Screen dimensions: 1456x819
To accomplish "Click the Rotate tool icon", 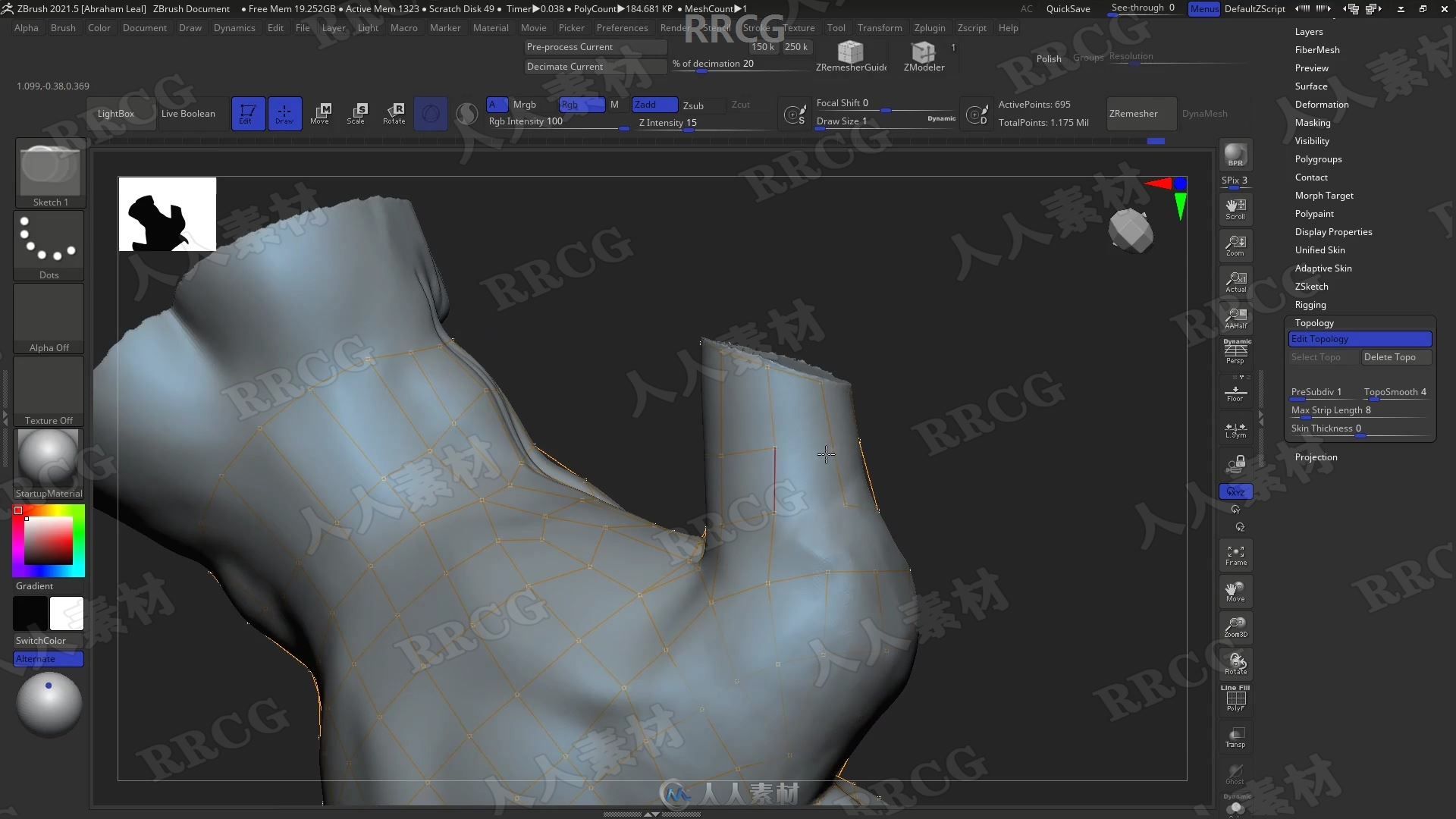I will tap(394, 112).
